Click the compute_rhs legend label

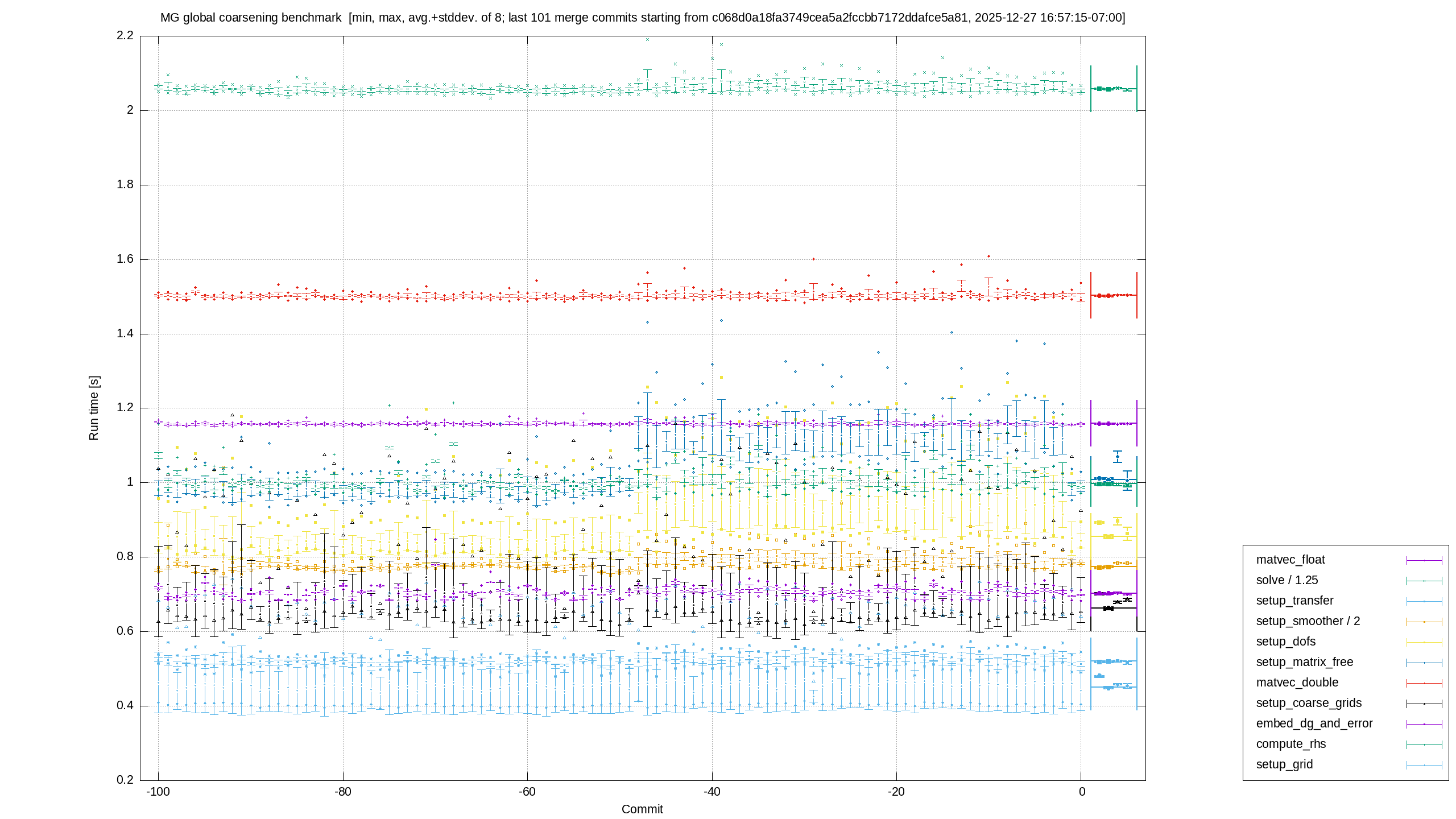click(x=1290, y=744)
